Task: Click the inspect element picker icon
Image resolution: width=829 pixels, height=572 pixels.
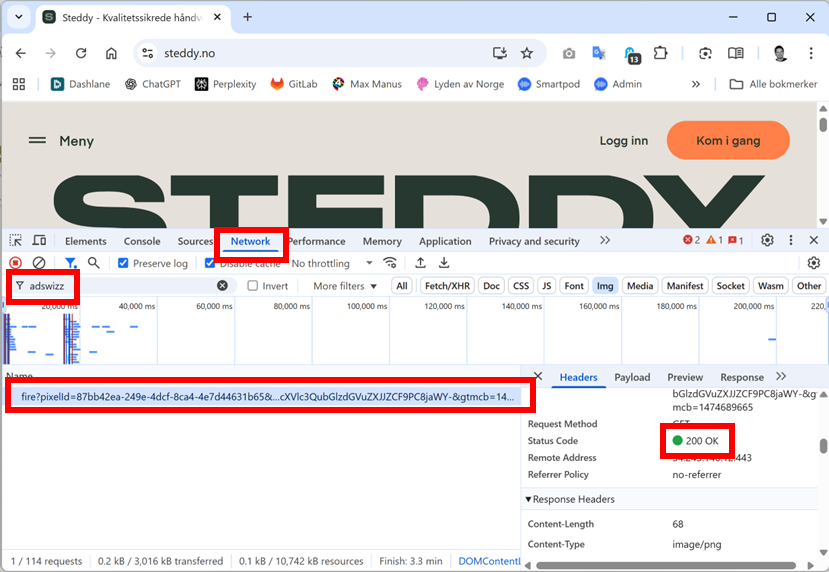Action: click(x=16, y=241)
